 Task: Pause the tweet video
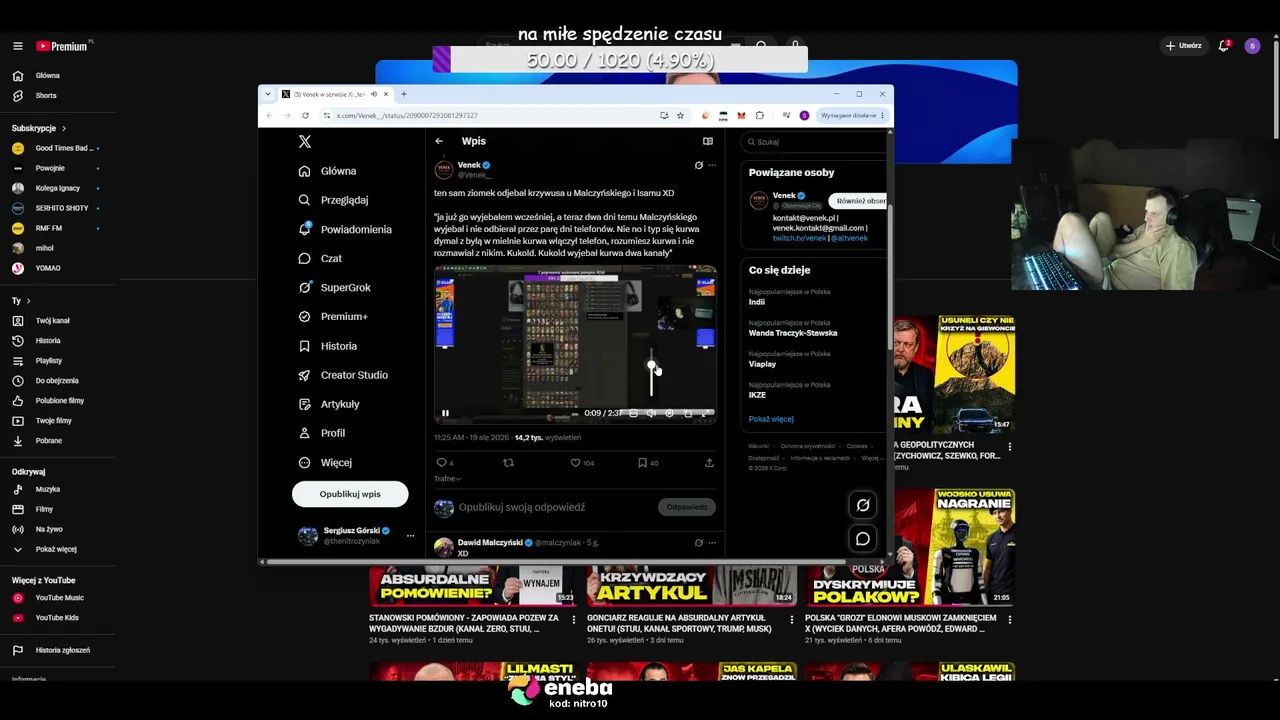coord(445,413)
